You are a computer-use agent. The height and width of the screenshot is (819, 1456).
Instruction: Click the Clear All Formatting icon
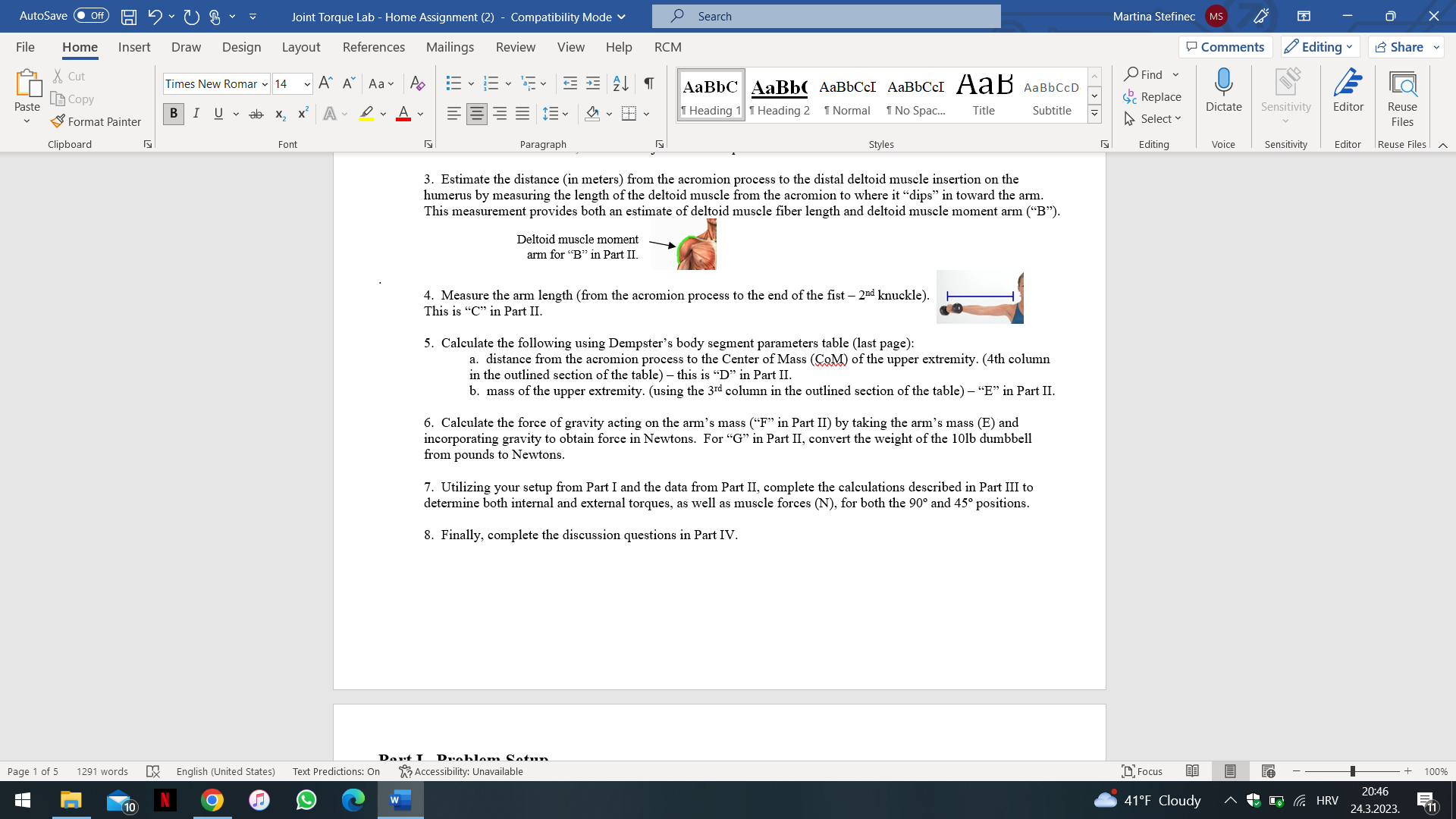[417, 83]
